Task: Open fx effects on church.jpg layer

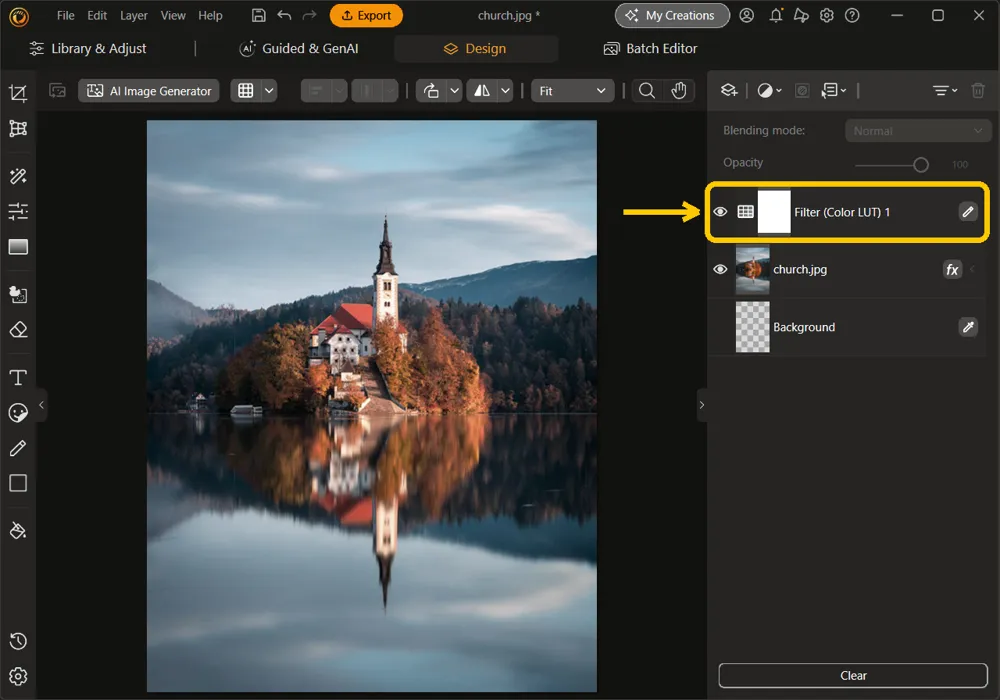Action: (x=952, y=269)
